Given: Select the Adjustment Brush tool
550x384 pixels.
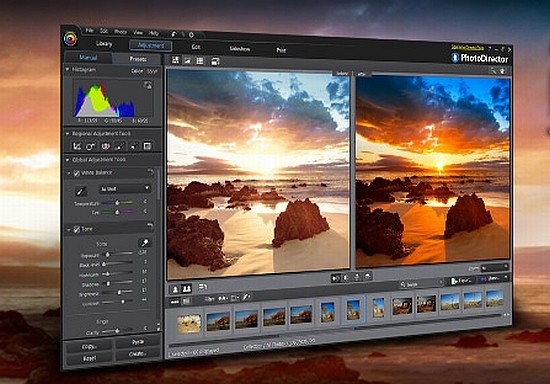Looking at the screenshot, I should tap(120, 147).
